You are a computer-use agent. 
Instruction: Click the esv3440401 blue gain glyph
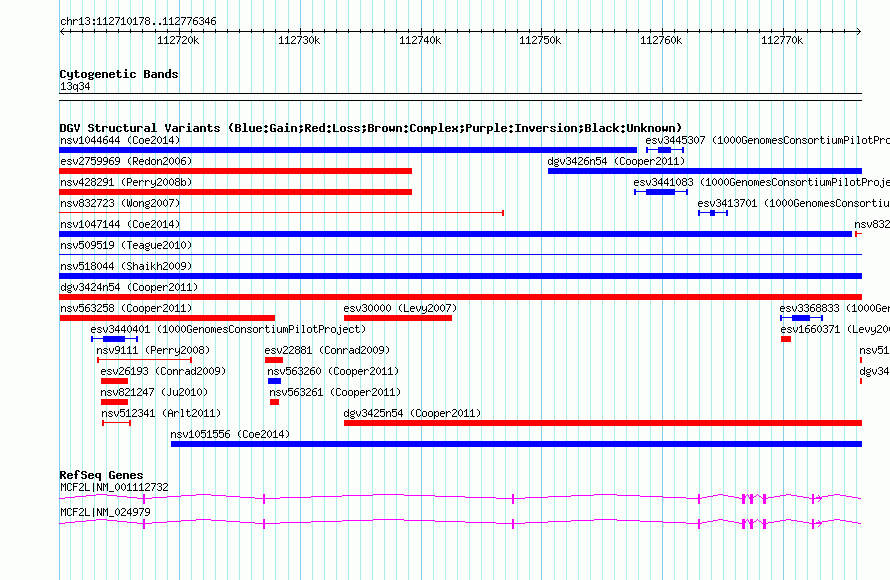pyautogui.click(x=114, y=339)
